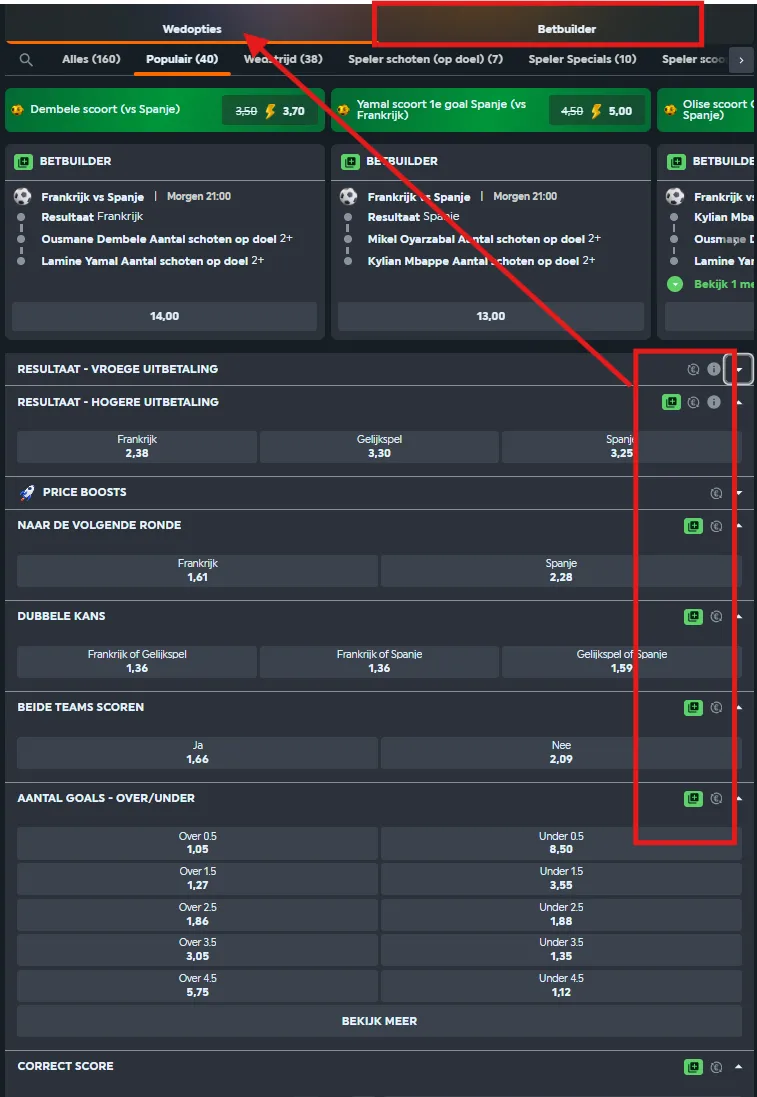Click the Price Boosts rocket icon
Screen dimensions: 757x1097
pyautogui.click(x=27, y=493)
